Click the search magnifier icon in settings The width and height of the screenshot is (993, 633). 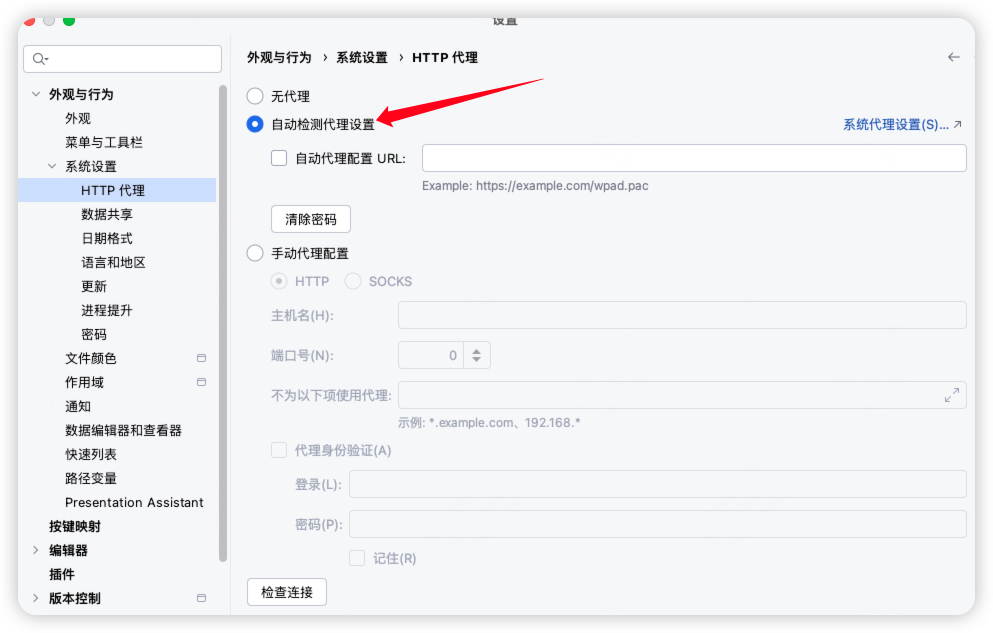pyautogui.click(x=39, y=59)
